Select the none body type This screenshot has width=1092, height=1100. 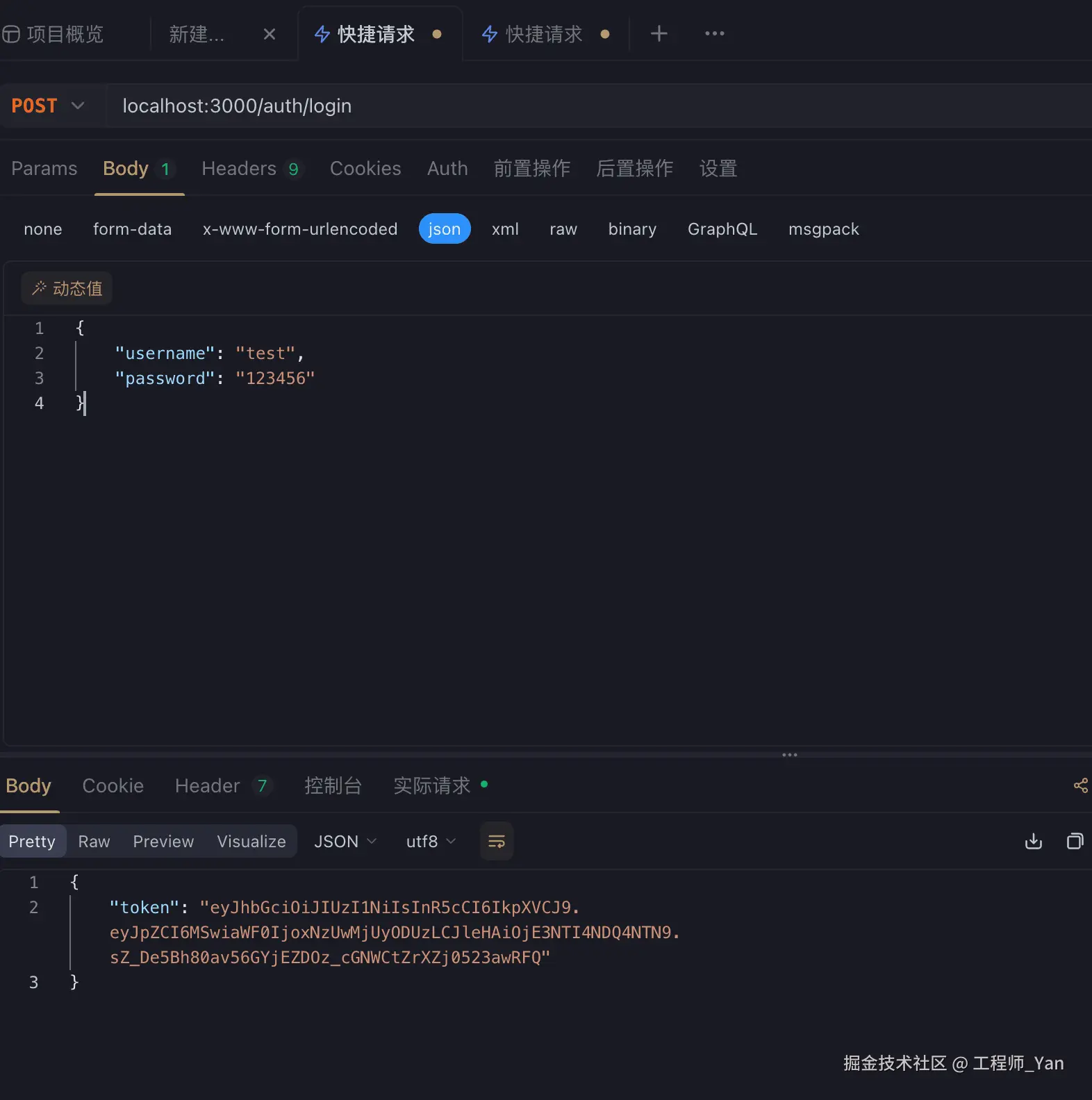coord(43,229)
